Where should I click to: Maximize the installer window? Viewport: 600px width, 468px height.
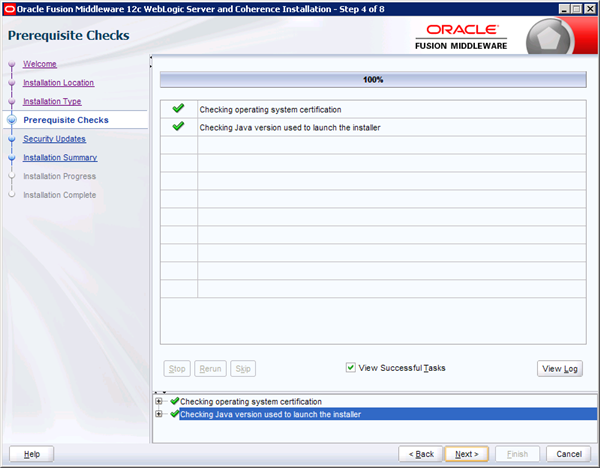point(577,9)
